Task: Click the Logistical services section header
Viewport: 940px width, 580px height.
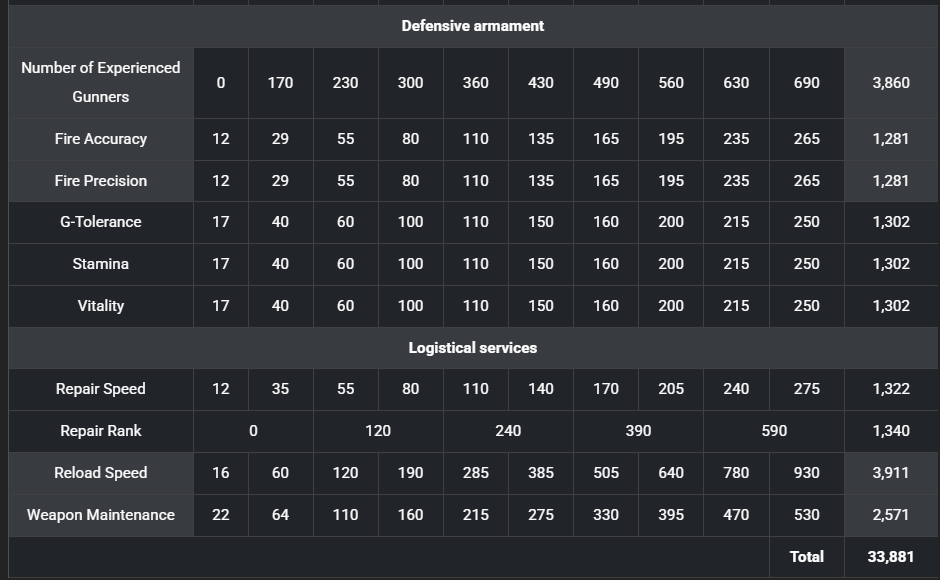Action: click(472, 348)
